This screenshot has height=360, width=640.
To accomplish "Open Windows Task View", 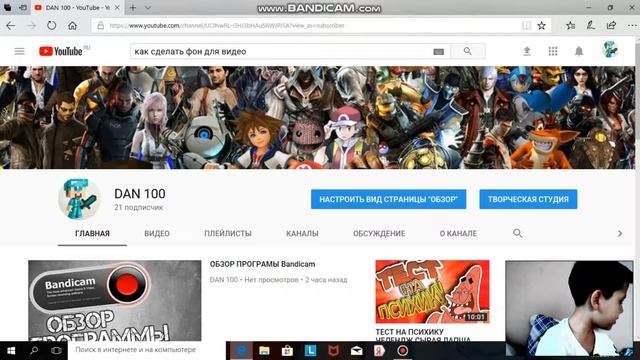I will pos(56,351).
